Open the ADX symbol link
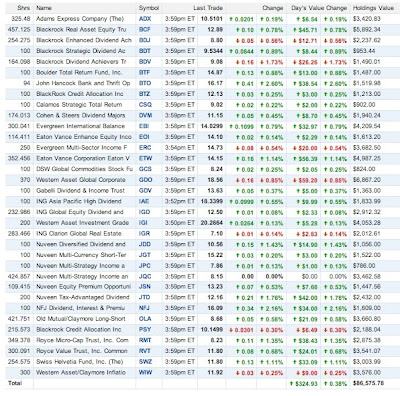The width and height of the screenshot is (400, 396). click(x=145, y=19)
